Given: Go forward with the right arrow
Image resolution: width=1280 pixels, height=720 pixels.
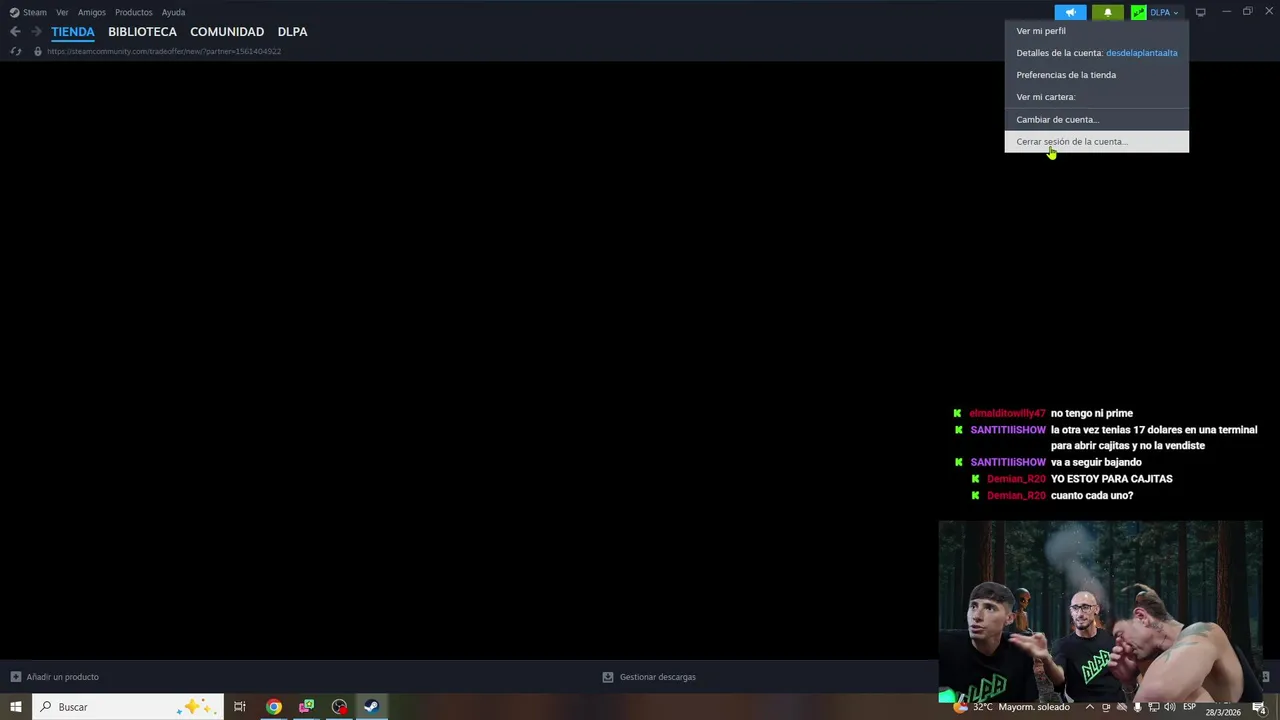Looking at the screenshot, I should click(x=36, y=32).
